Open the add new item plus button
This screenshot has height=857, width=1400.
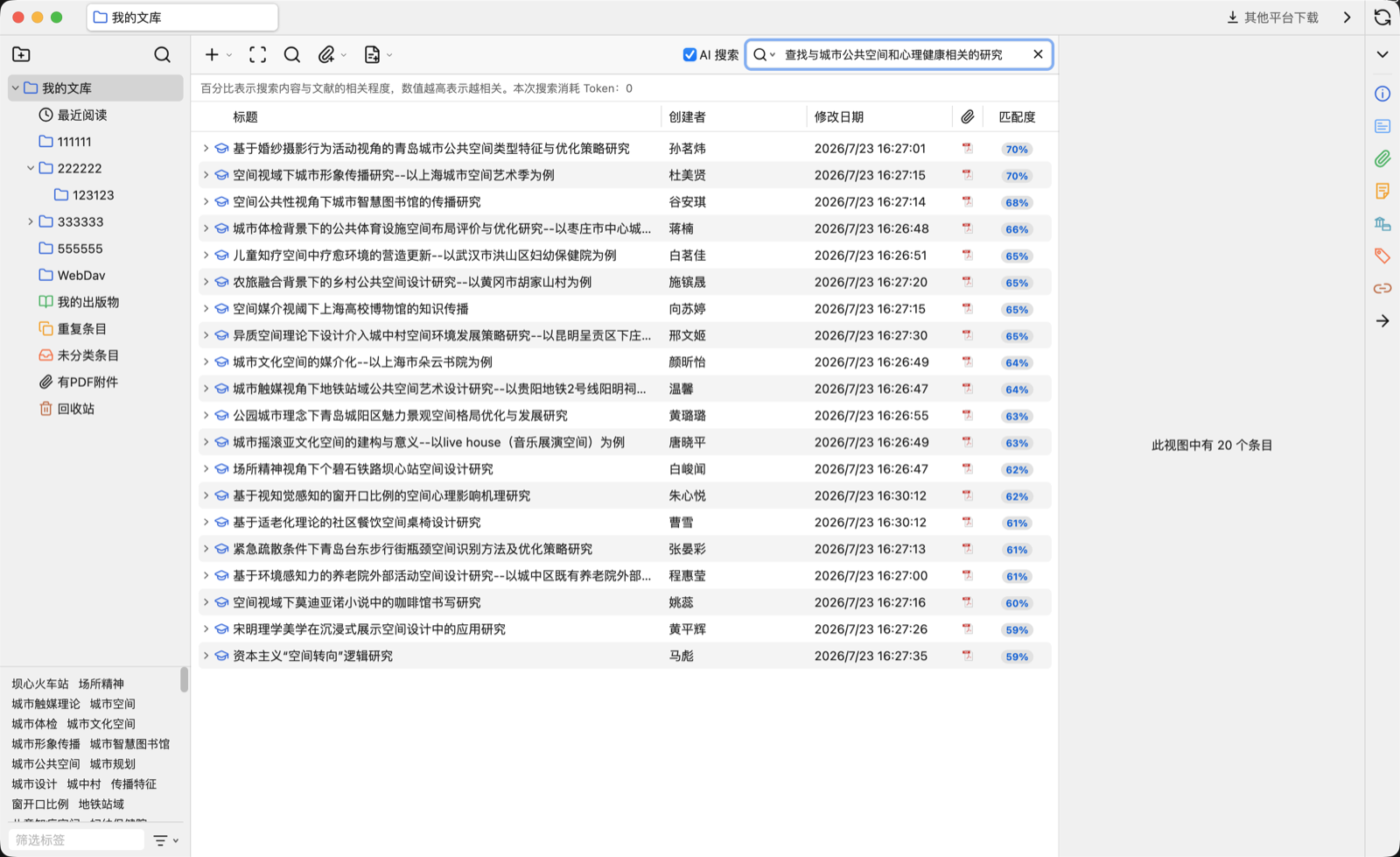[212, 54]
